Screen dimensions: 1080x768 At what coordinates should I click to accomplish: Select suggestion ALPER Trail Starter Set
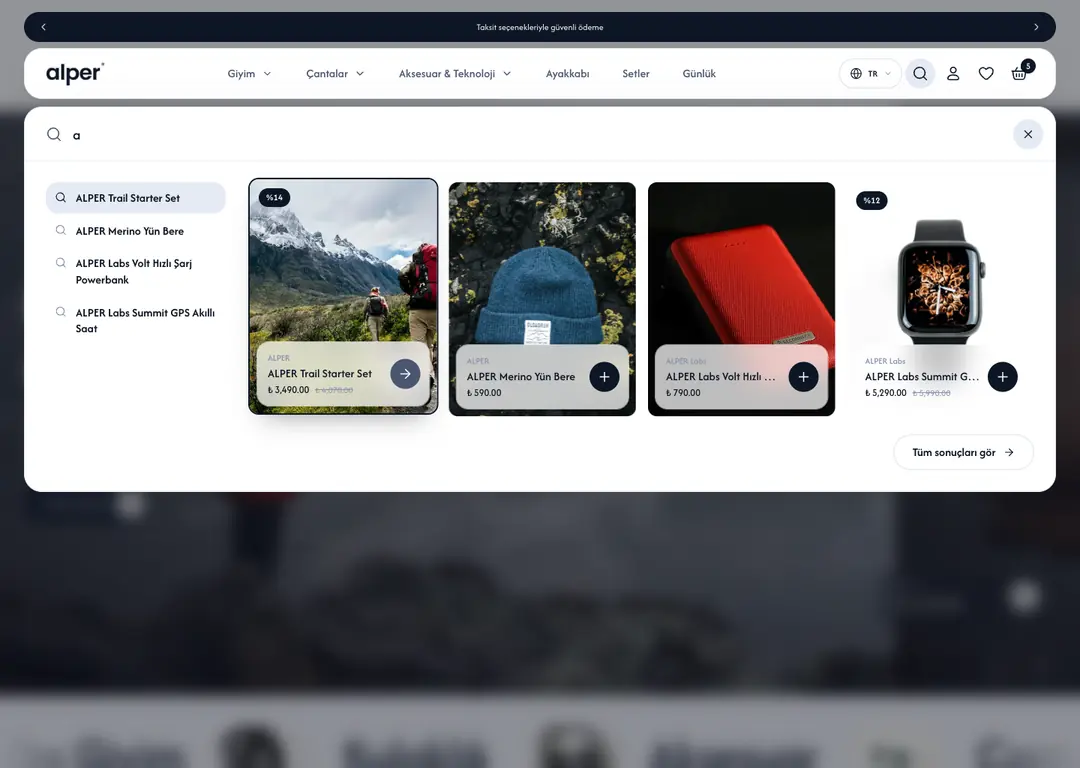(x=136, y=198)
